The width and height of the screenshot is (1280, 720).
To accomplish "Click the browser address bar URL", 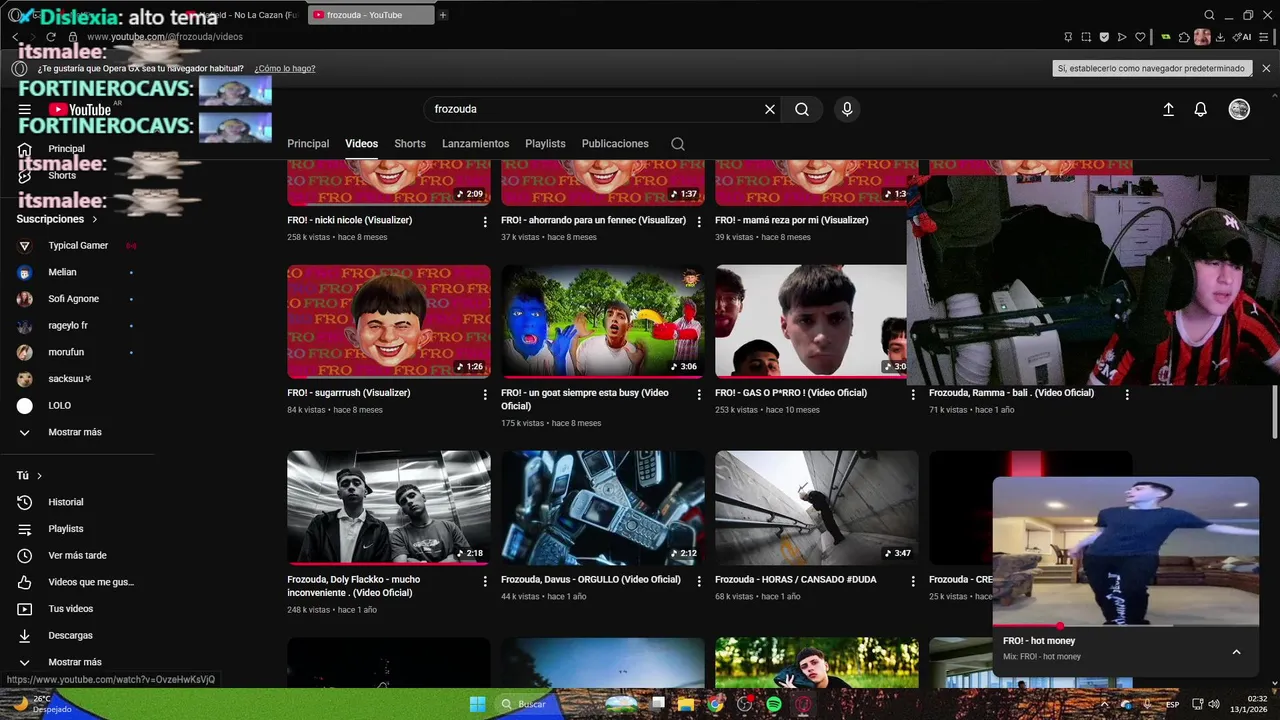I will [x=163, y=37].
